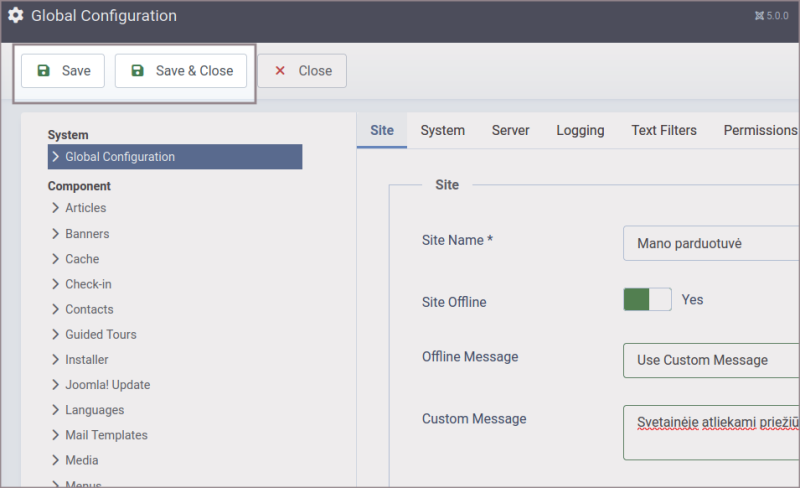Click the Global Configuration gear icon
The height and width of the screenshot is (488, 800).
click(x=16, y=15)
